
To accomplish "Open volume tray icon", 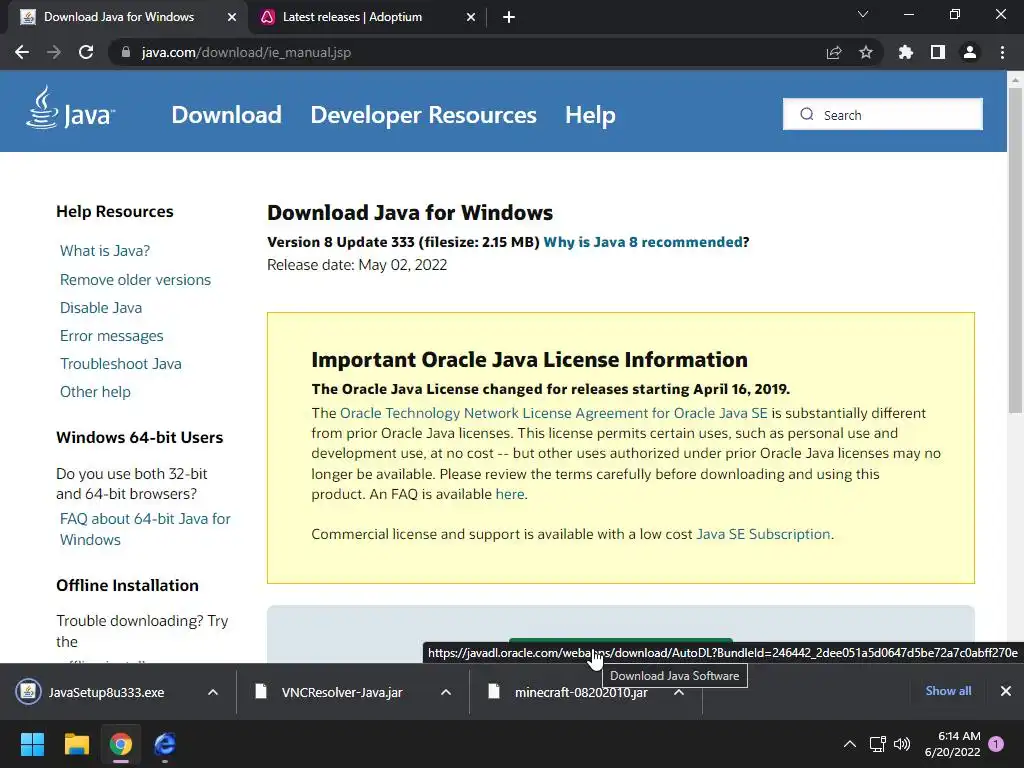I will click(902, 744).
